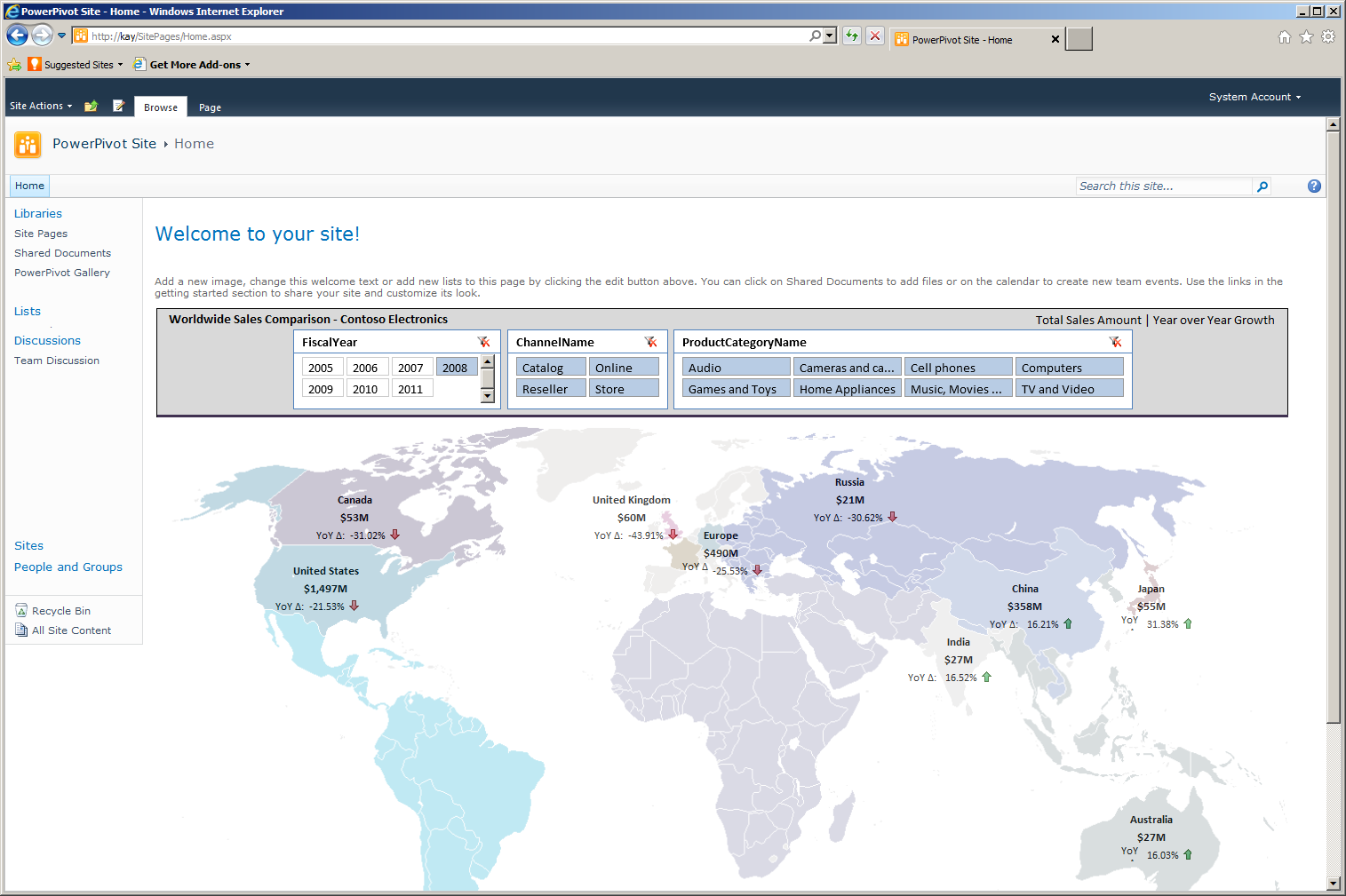Open Favorites with the star icon

point(1306,36)
